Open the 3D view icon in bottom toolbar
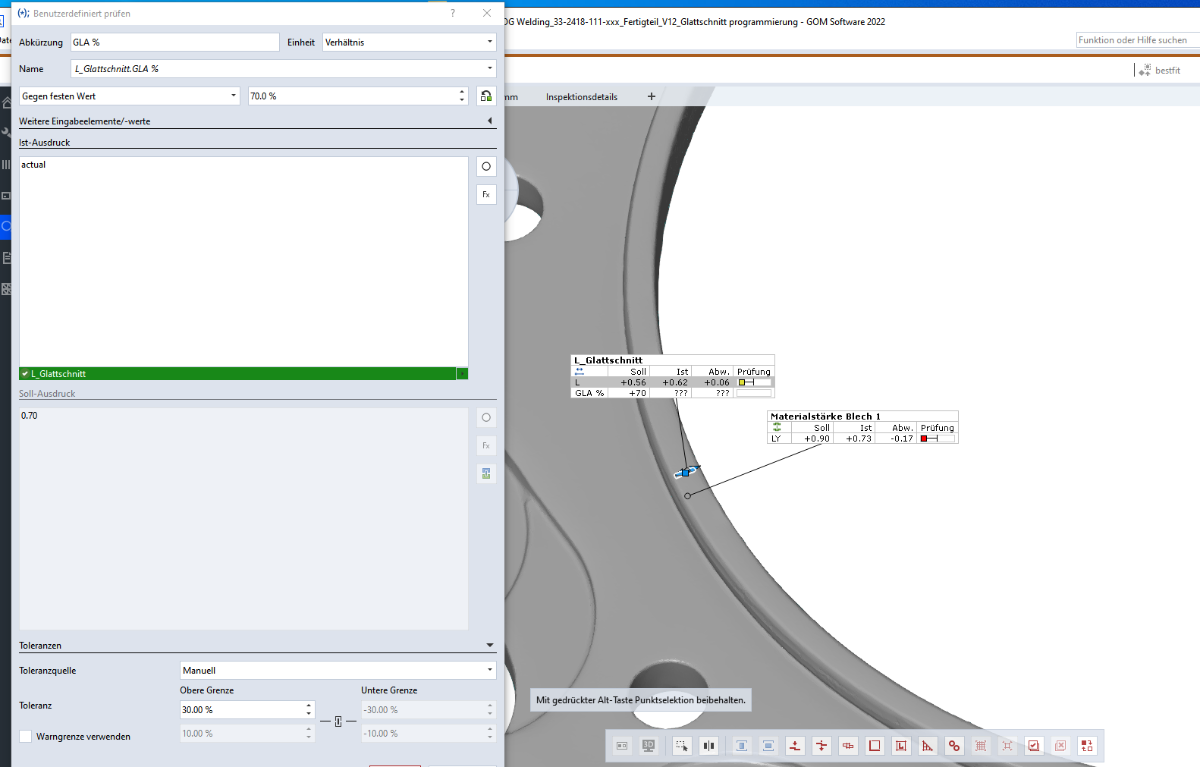The image size is (1200, 767). pos(648,745)
